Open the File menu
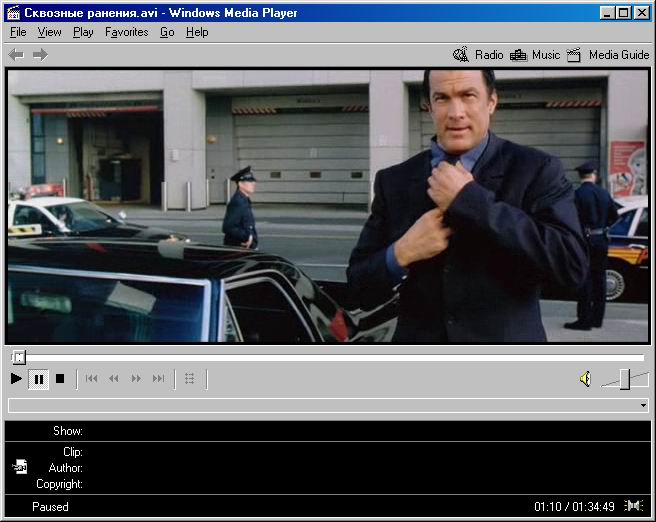This screenshot has height=522, width=656. (x=18, y=32)
